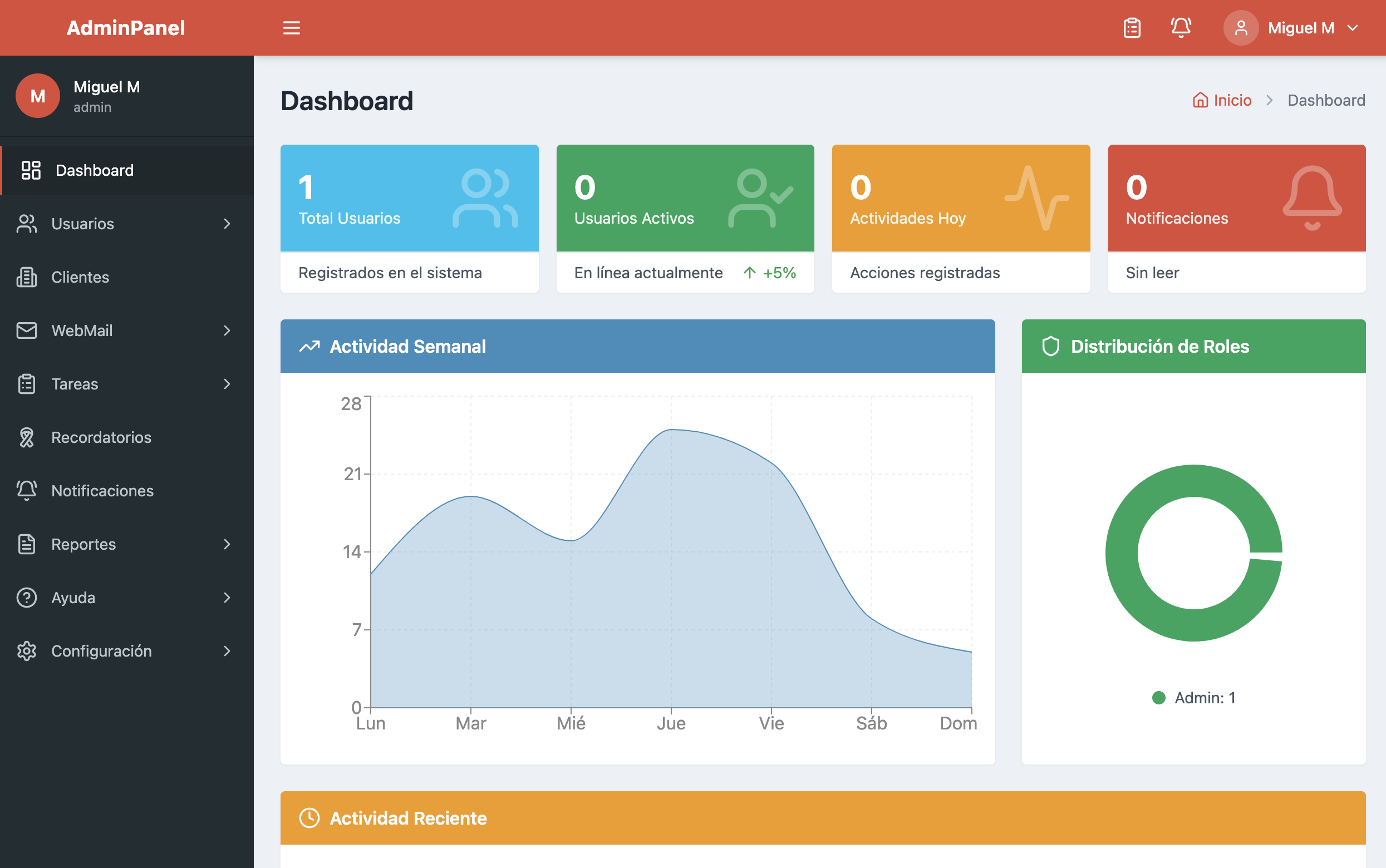Click 'admin' role text under Miguel M
1386x868 pixels.
(92, 107)
